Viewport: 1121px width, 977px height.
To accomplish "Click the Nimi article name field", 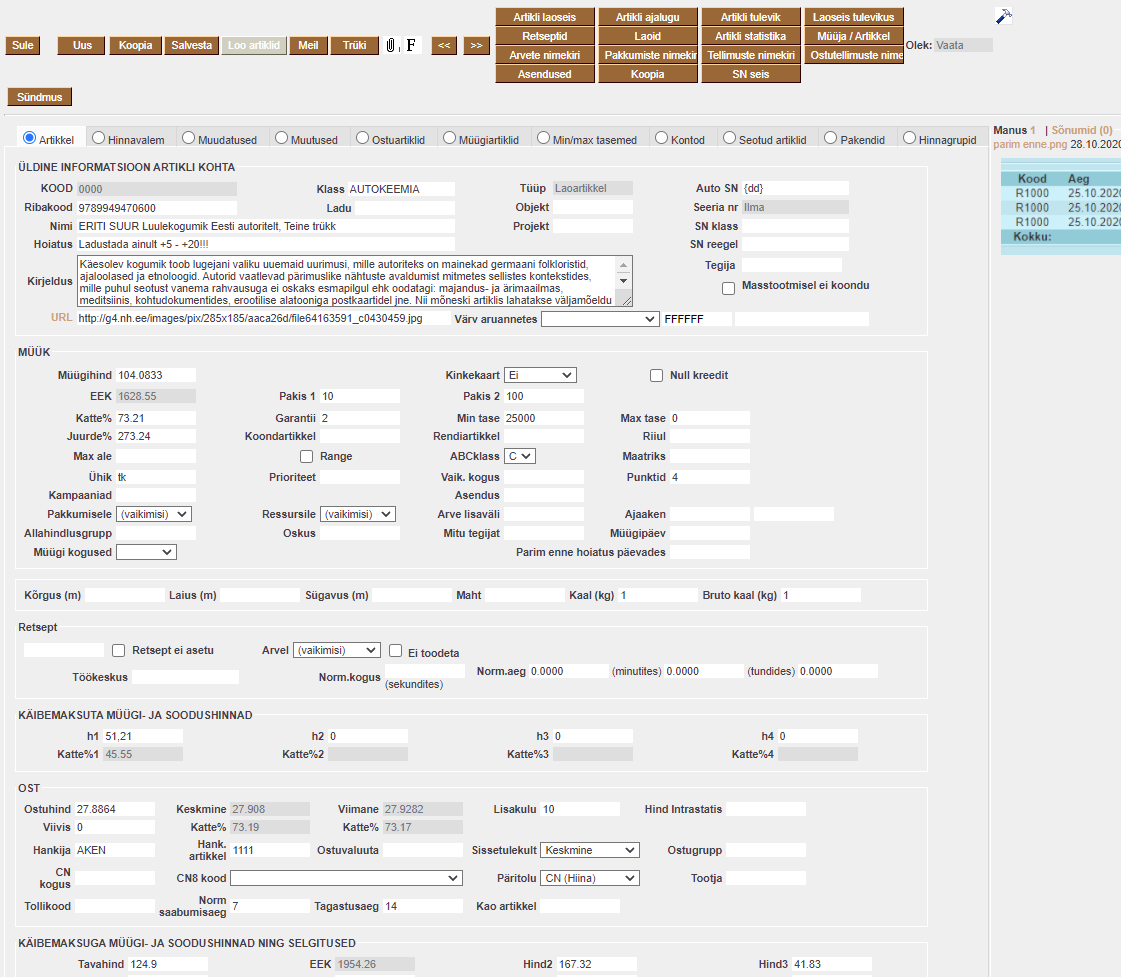I will pos(265,226).
